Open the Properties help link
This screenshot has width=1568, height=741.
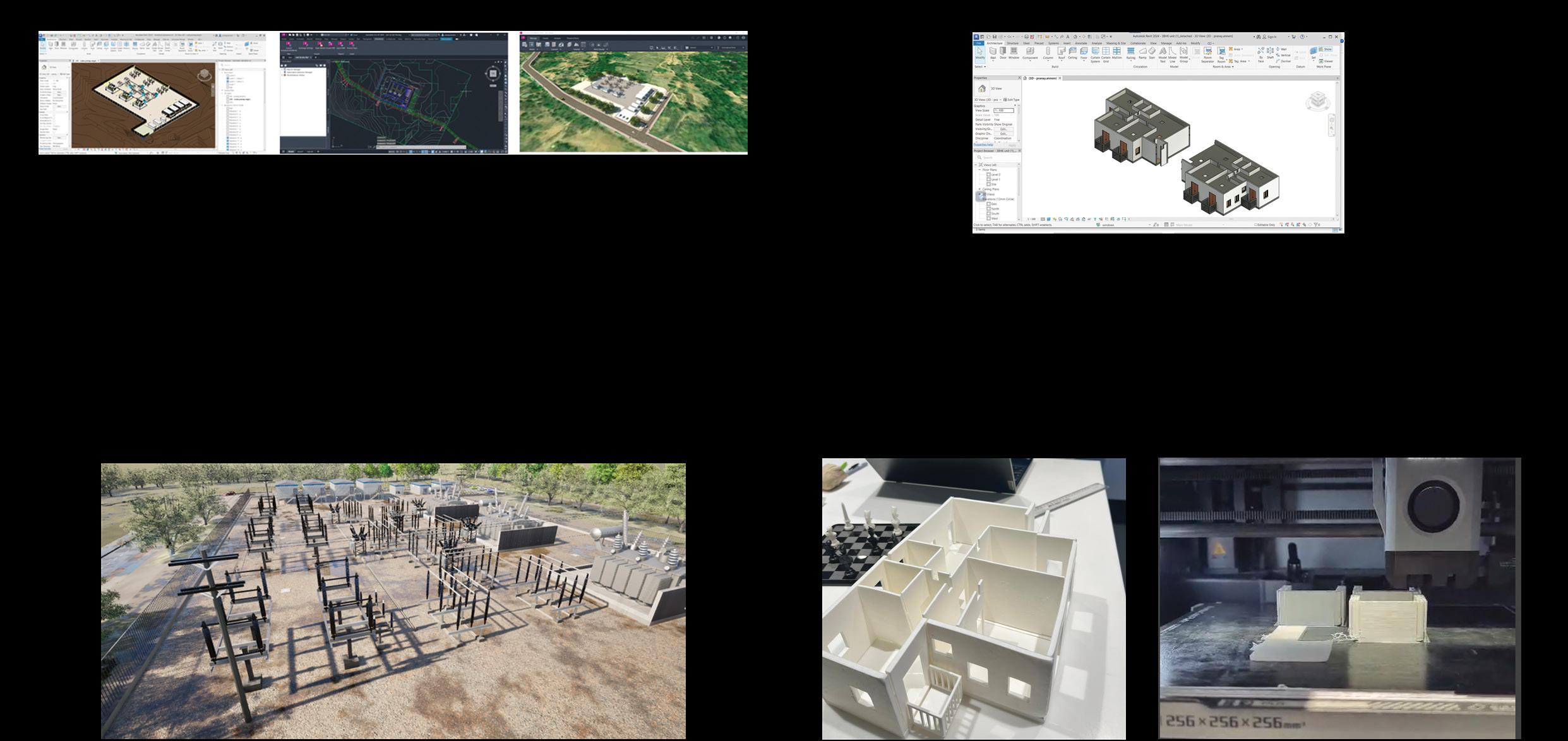pos(983,145)
